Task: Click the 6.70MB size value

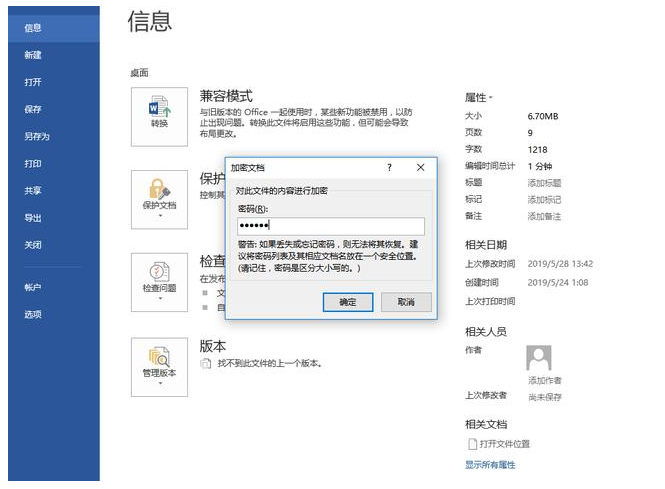Action: point(543,116)
